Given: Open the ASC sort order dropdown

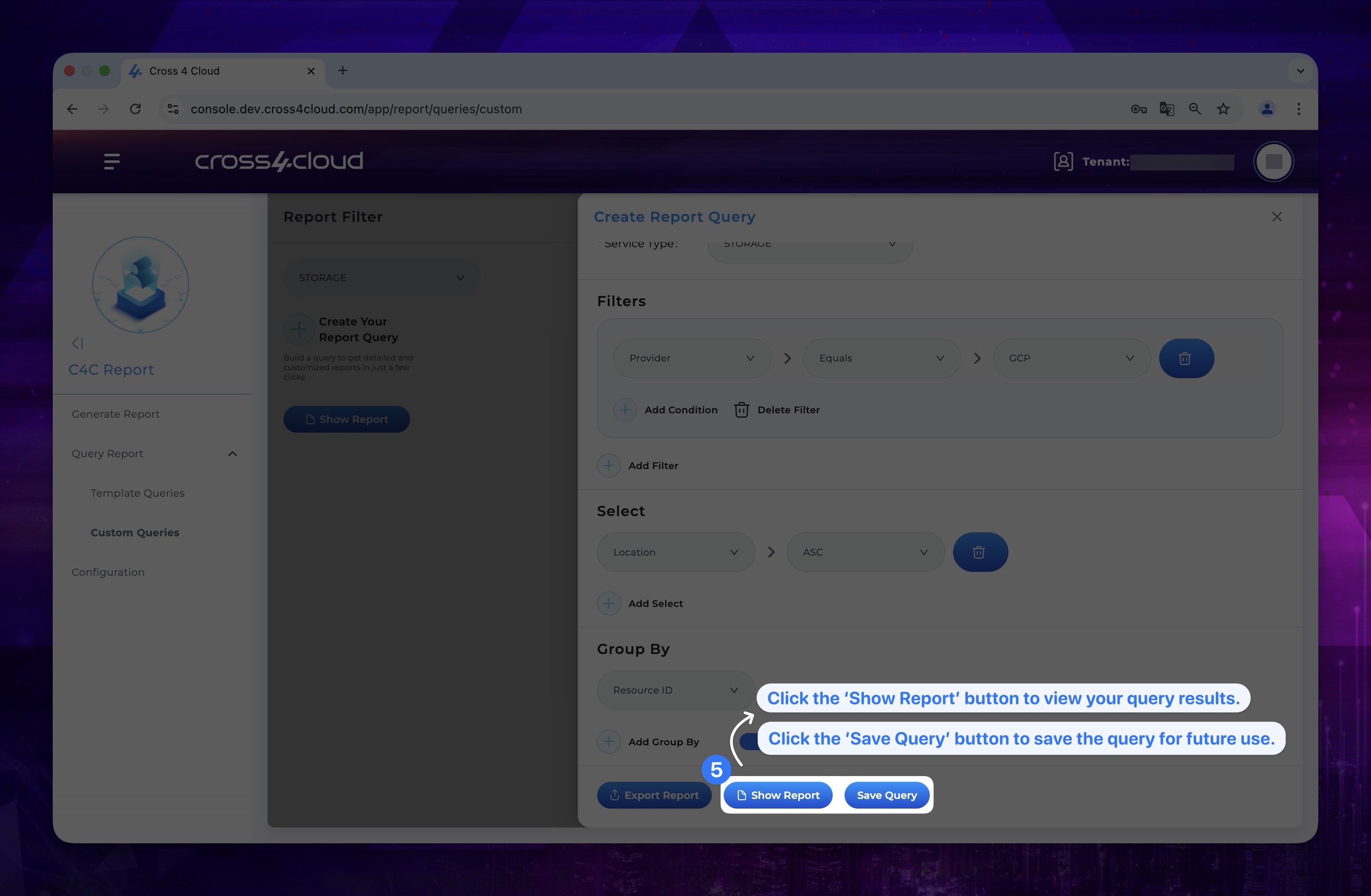Looking at the screenshot, I should point(866,552).
